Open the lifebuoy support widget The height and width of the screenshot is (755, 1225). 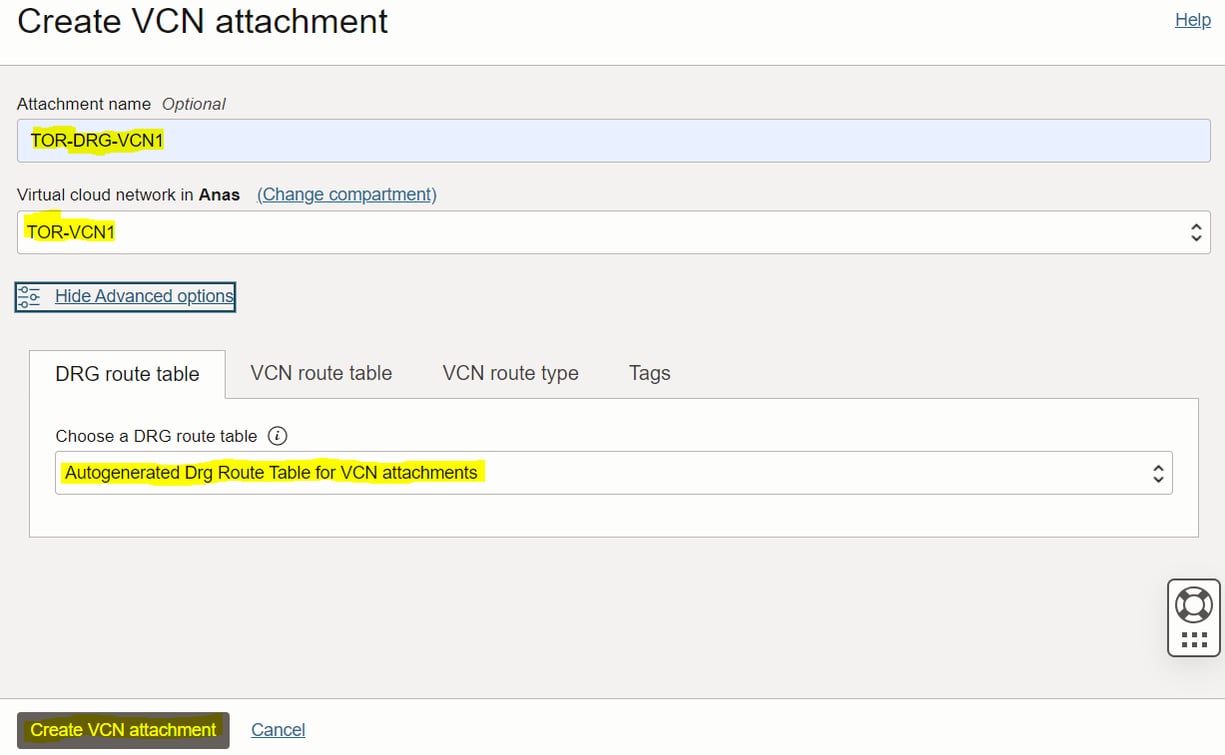[x=1194, y=604]
